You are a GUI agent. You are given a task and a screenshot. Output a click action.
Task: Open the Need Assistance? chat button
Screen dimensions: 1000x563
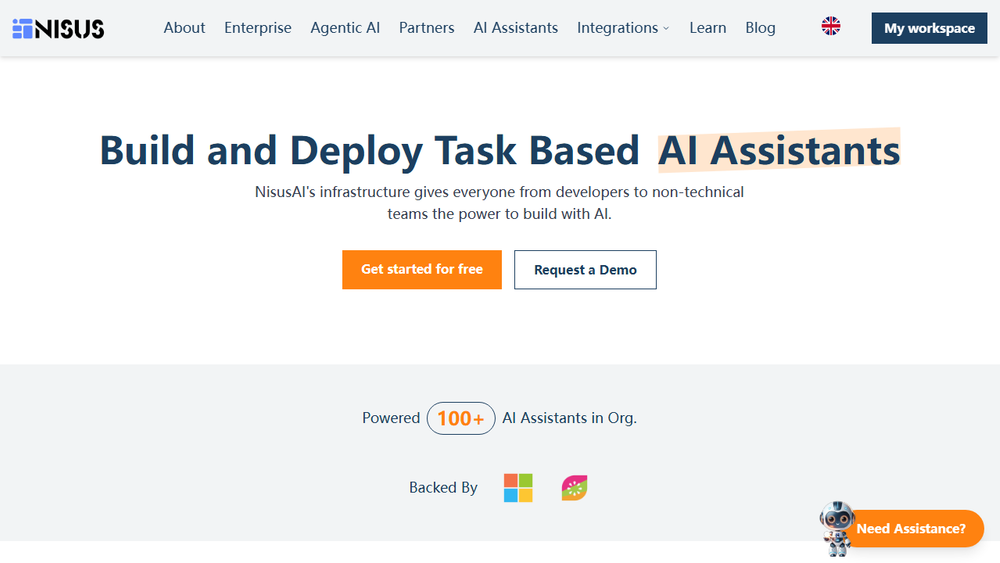coord(915,529)
